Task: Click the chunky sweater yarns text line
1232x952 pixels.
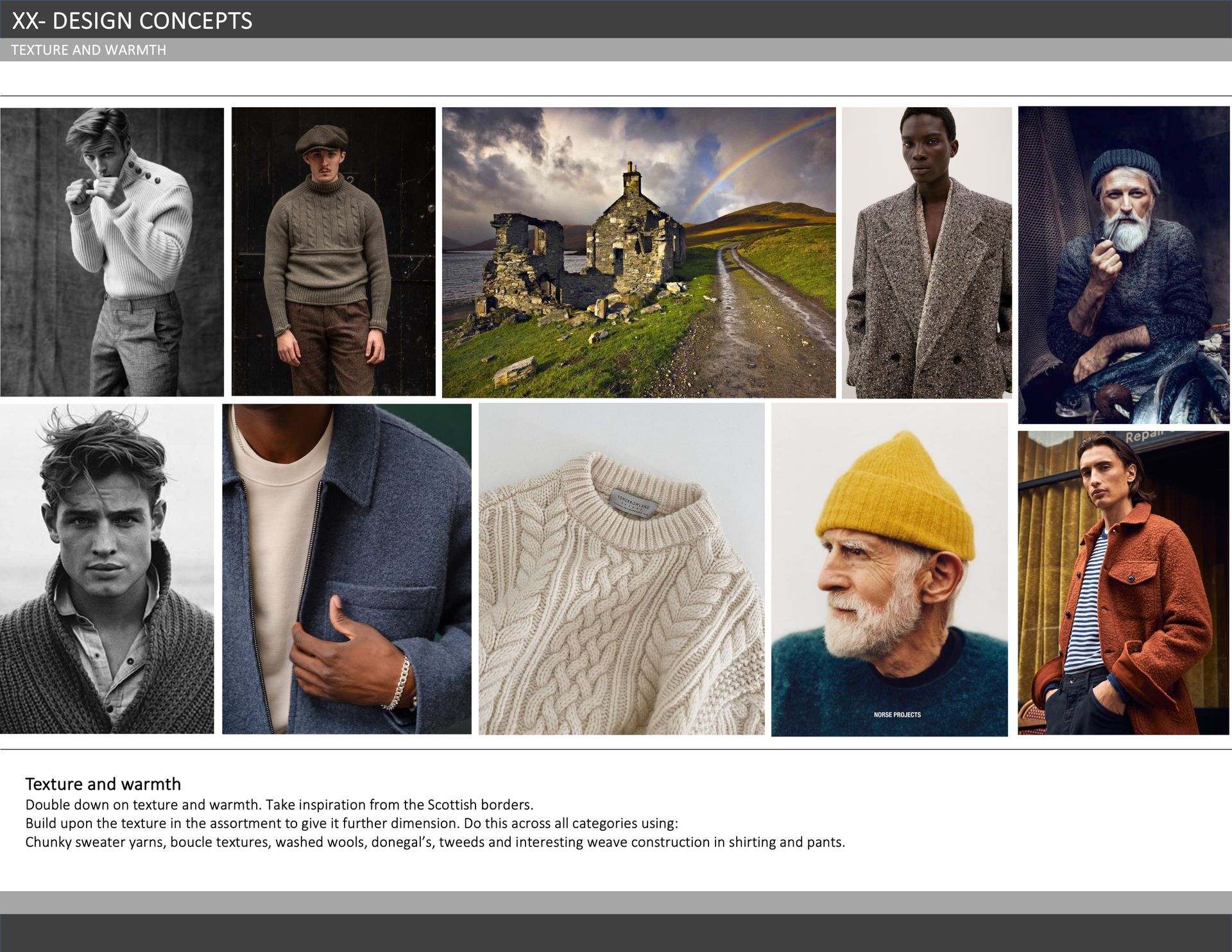Action: 434,842
